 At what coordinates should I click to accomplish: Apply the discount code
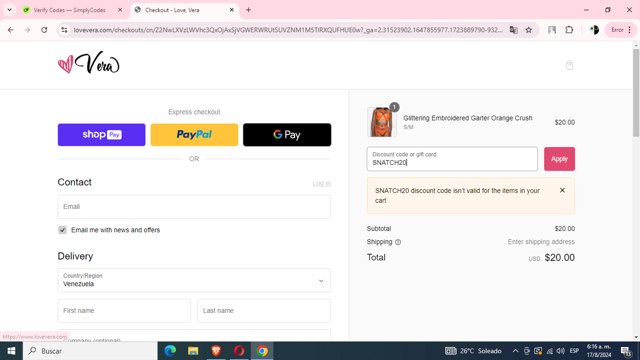tap(559, 159)
